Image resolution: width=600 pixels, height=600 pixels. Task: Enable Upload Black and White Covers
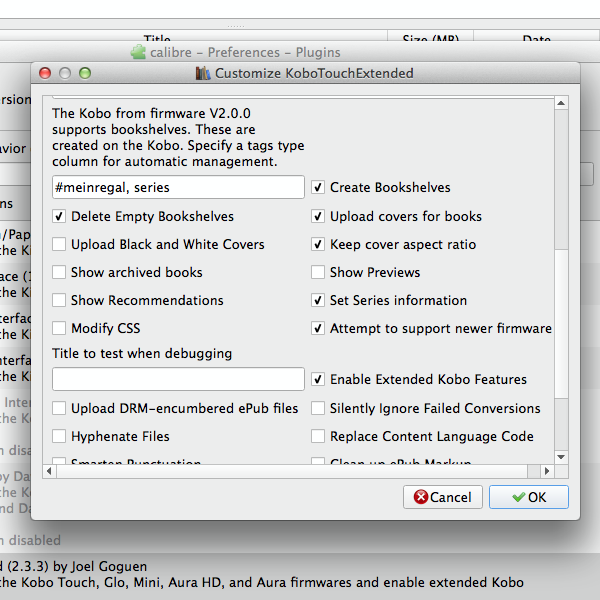(59, 245)
